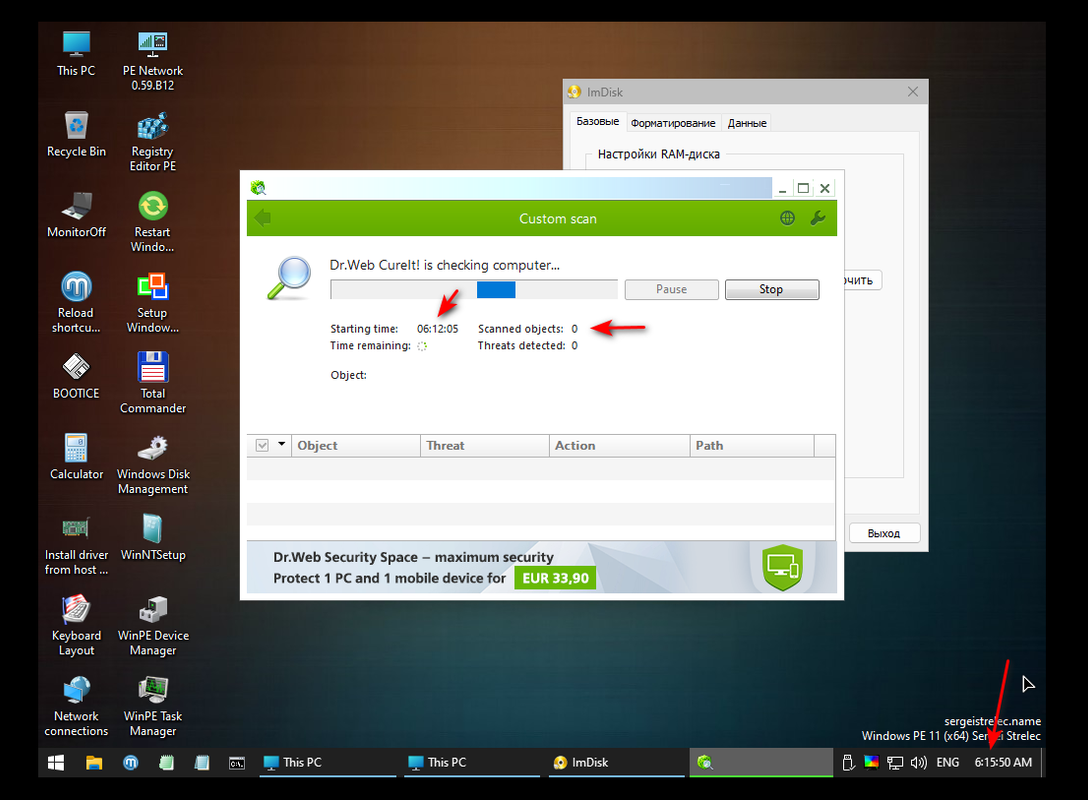Switch to Dr.Web CureIt taskbar button

click(x=760, y=763)
